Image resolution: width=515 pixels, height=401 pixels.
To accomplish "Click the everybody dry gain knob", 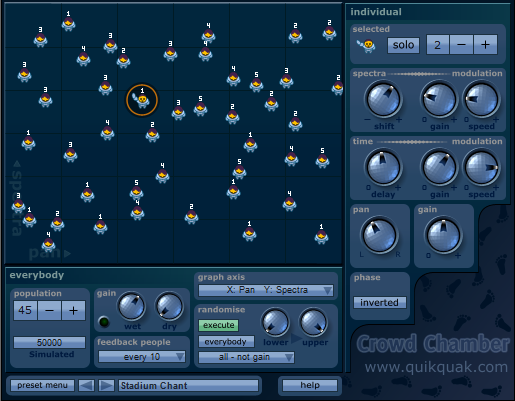I will coord(169,307).
